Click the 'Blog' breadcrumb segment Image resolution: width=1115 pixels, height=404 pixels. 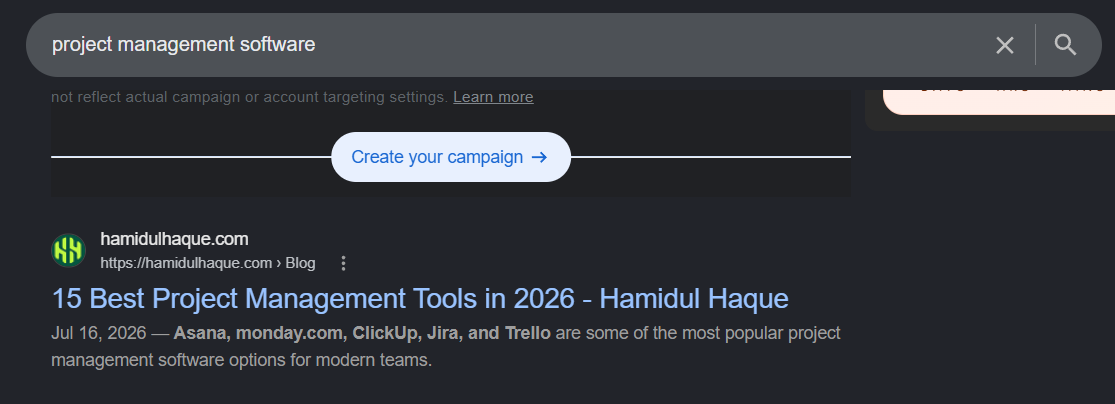click(300, 263)
